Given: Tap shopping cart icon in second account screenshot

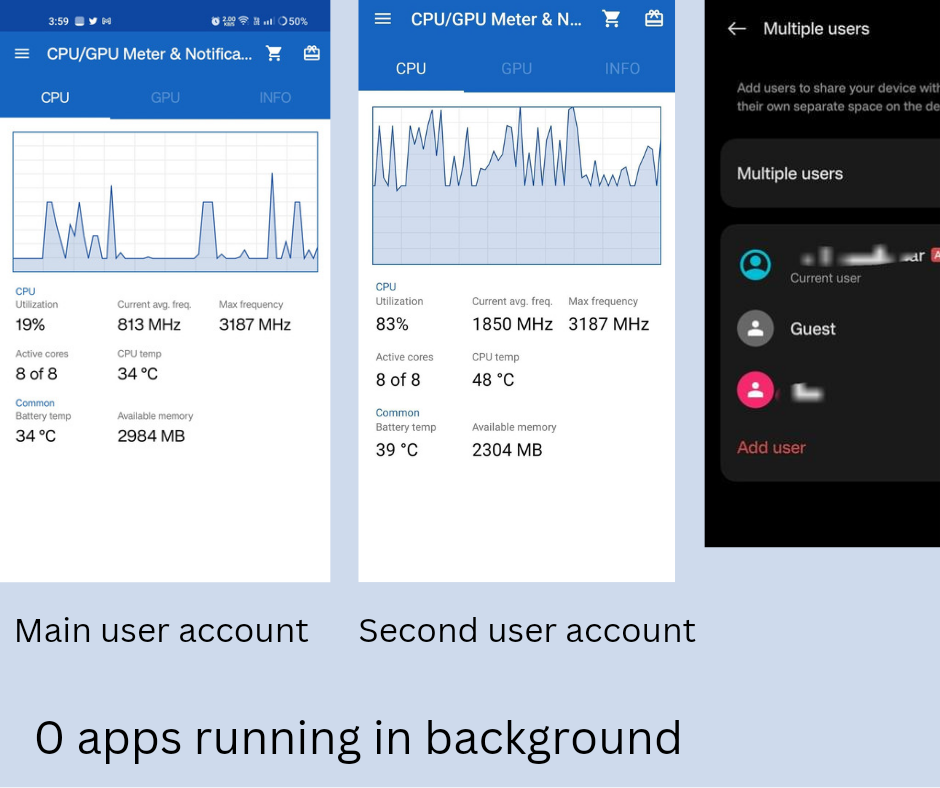Looking at the screenshot, I should 611,19.
